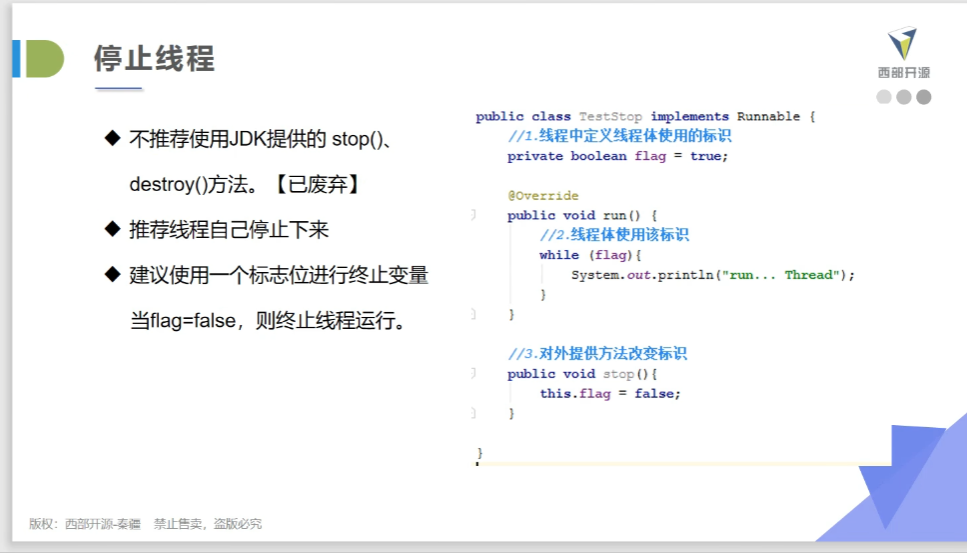
Task: Click the bullet 建议使用一个标志位进行终止变量
Action: (279, 275)
